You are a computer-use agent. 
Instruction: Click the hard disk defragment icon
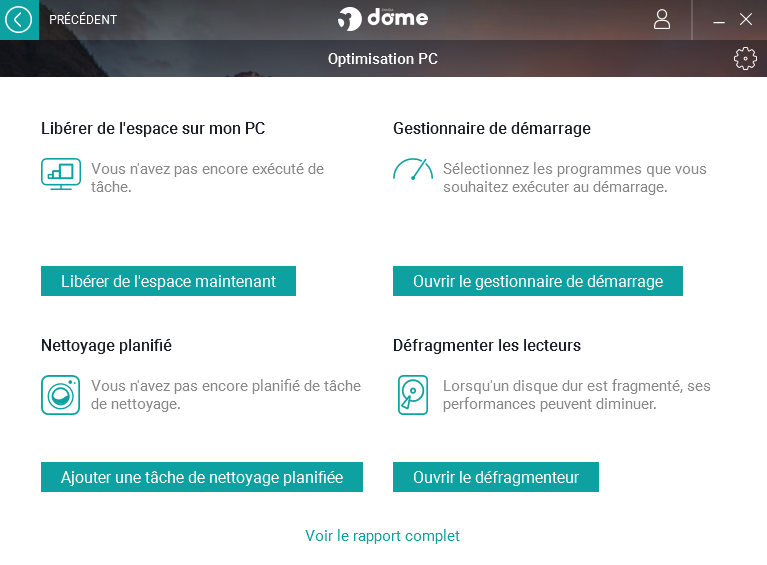click(412, 394)
